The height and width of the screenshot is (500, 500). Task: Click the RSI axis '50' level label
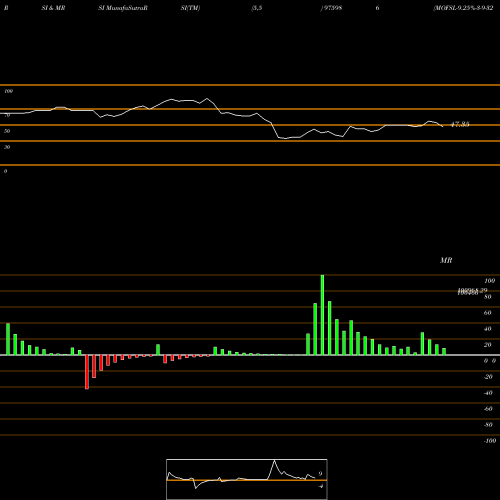[x=7, y=131]
